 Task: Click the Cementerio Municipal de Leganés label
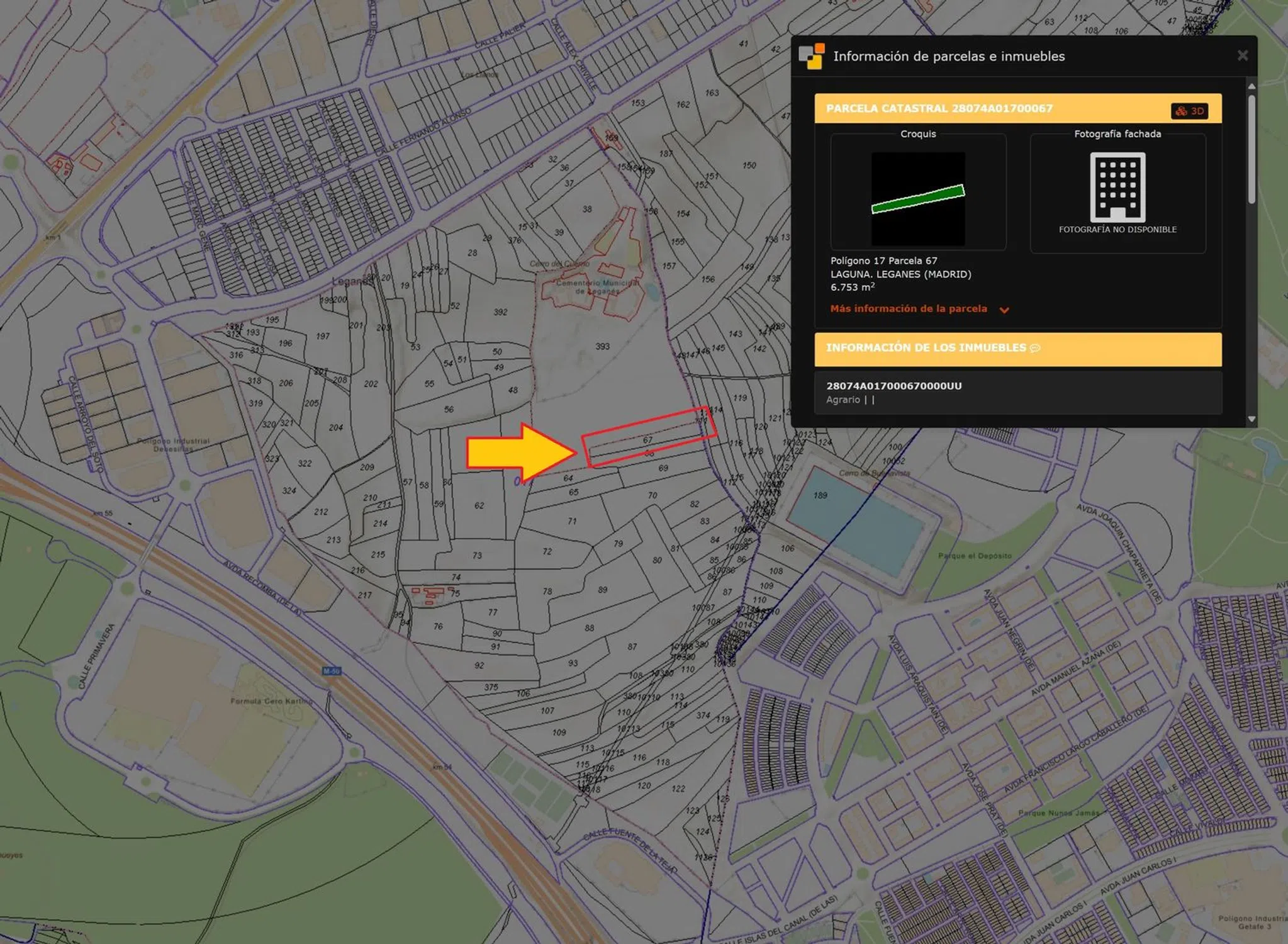coord(596,287)
